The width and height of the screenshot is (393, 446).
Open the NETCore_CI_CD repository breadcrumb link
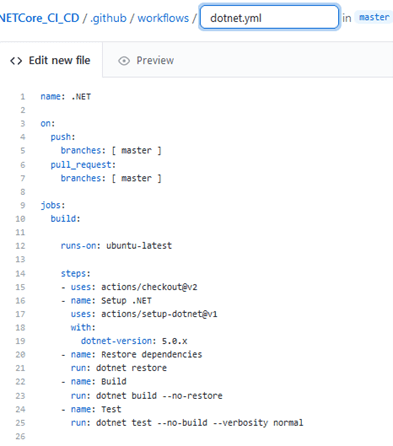[39, 18]
